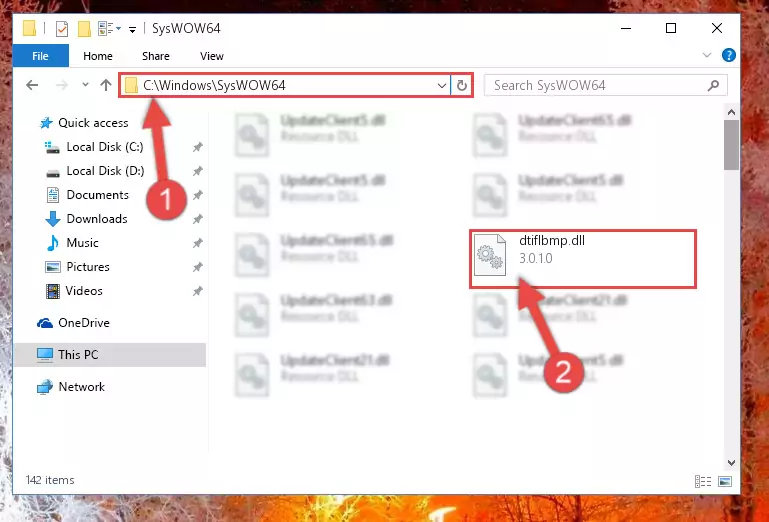Switch to the Home ribbon tab
Viewport: 769px width, 522px height.
point(98,56)
